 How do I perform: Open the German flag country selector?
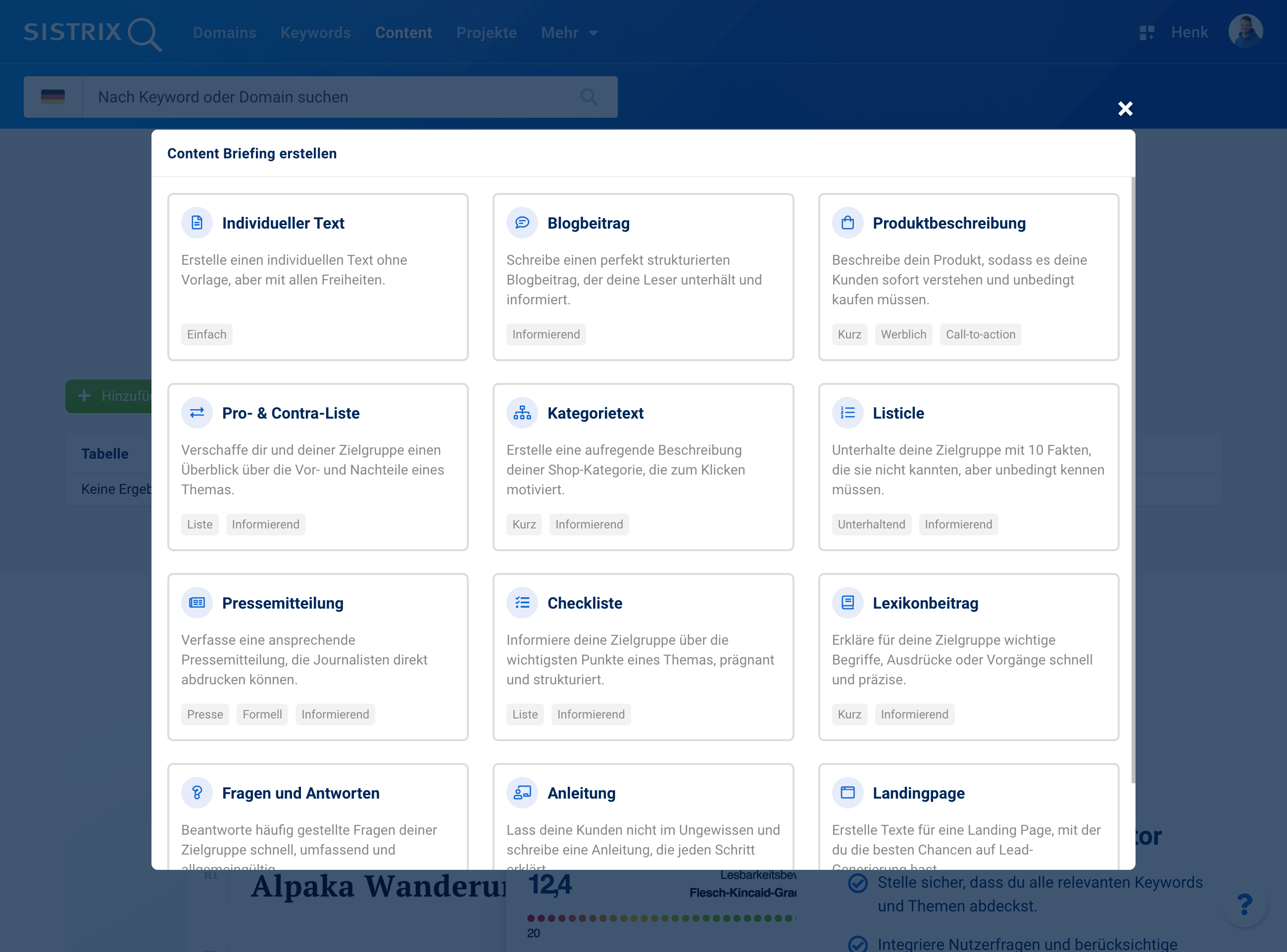coord(52,96)
